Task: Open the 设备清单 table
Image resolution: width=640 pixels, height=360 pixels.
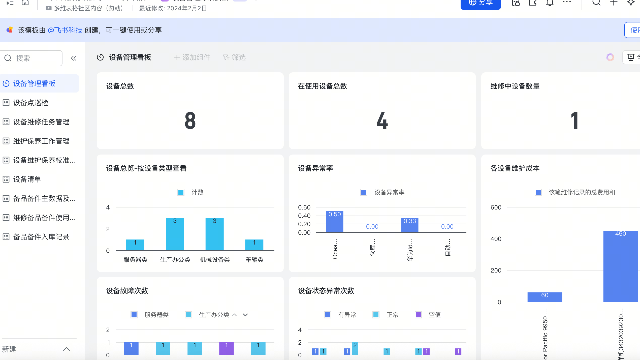Action: pyautogui.click(x=39, y=179)
